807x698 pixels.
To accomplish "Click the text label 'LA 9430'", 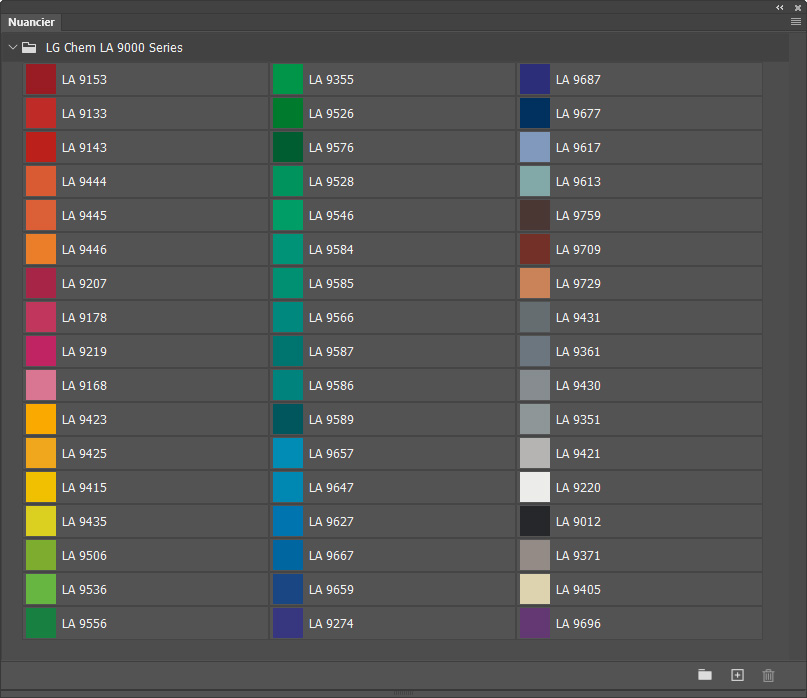I will pos(578,386).
